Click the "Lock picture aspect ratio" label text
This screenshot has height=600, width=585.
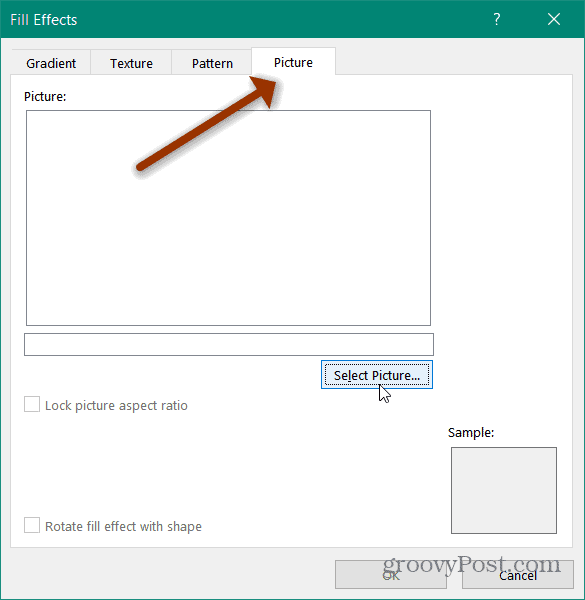116,405
